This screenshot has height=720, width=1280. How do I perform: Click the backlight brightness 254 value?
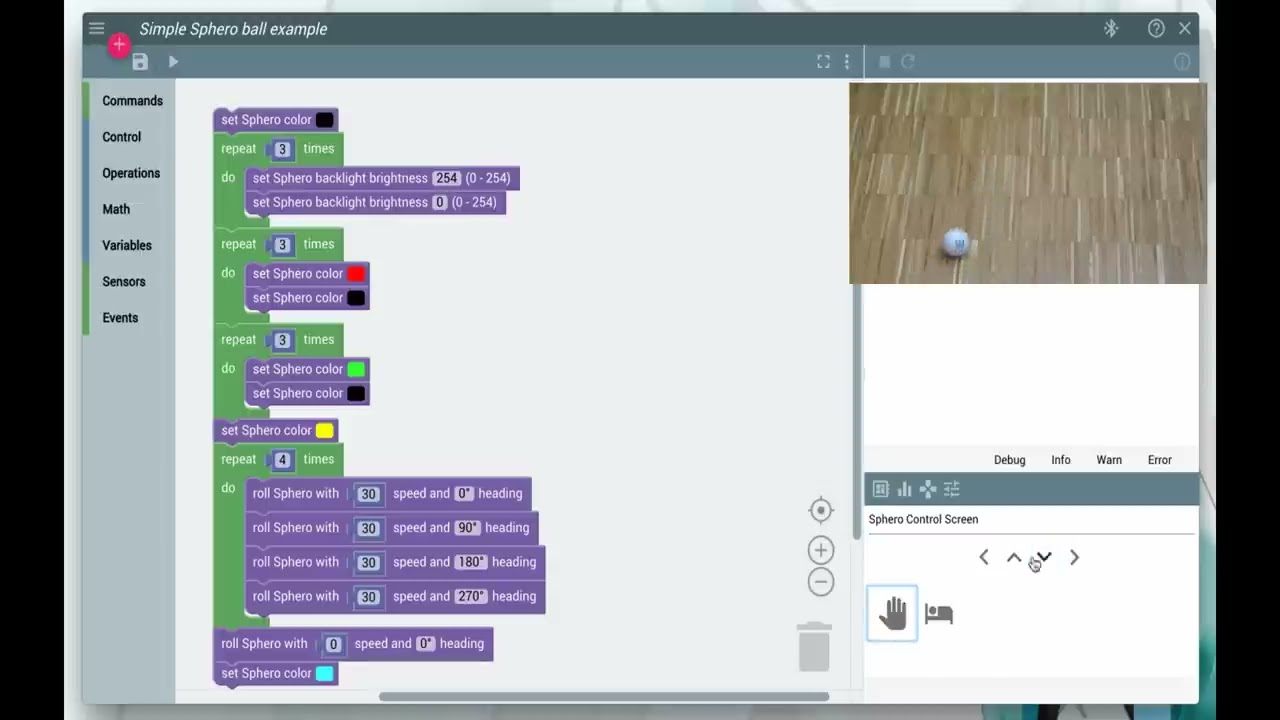point(446,178)
